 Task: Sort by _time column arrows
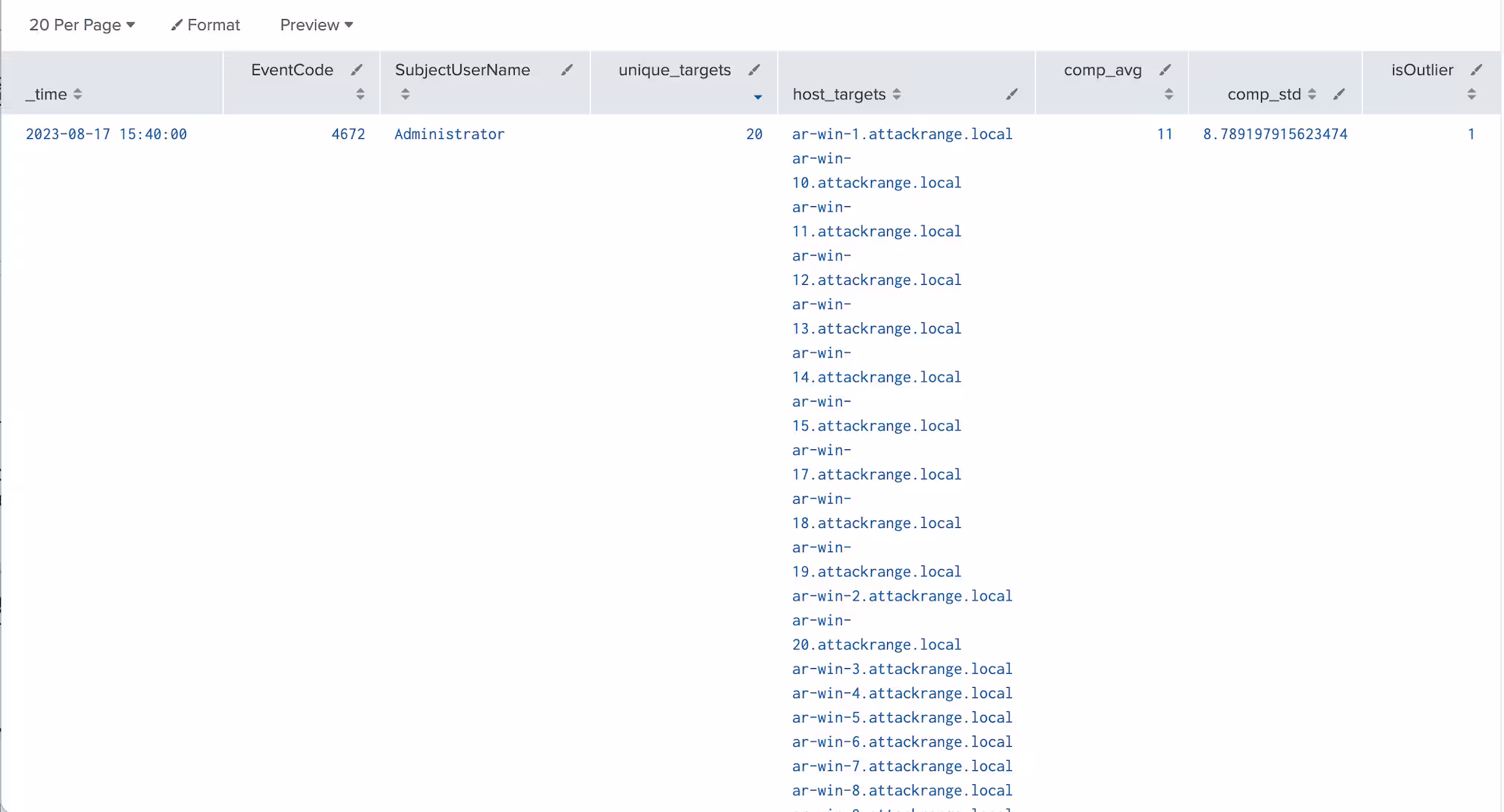(78, 94)
